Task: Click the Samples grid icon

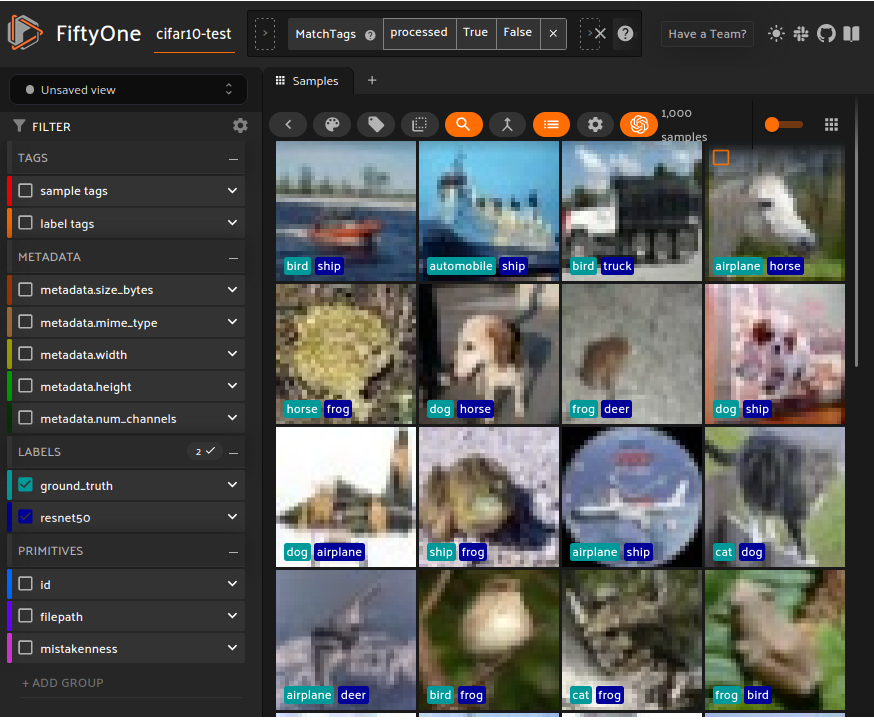Action: pos(280,81)
